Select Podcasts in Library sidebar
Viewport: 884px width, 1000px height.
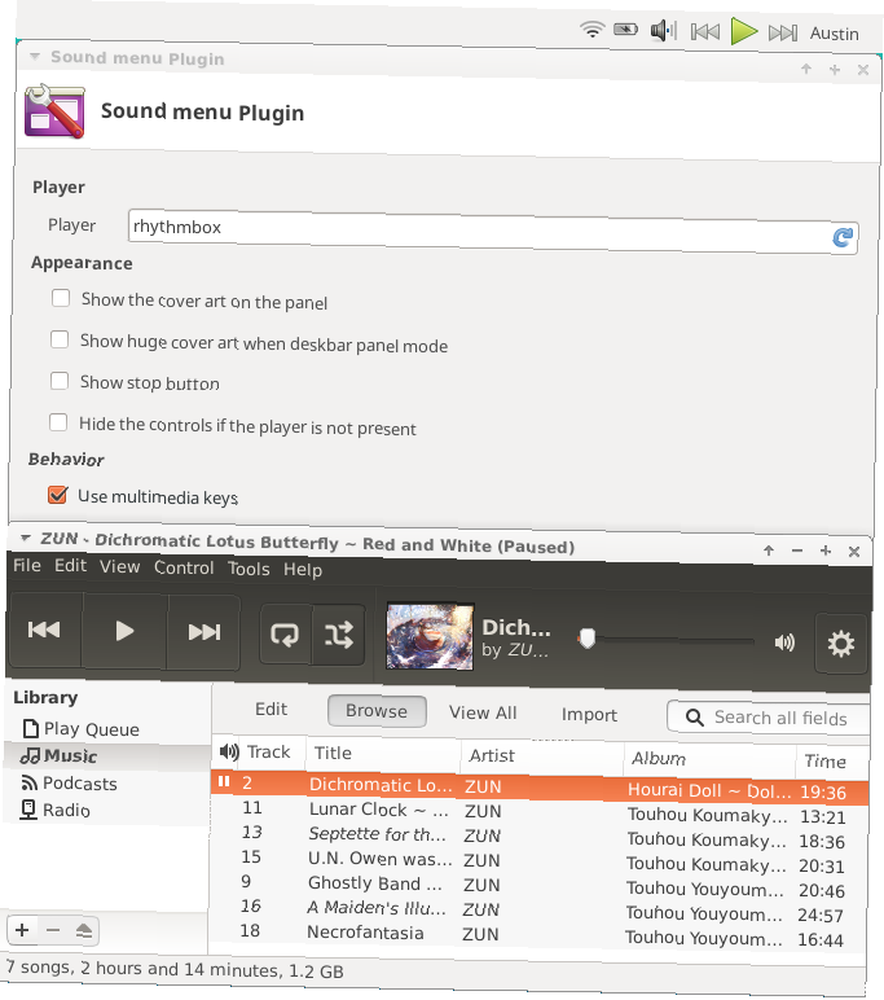coord(70,783)
